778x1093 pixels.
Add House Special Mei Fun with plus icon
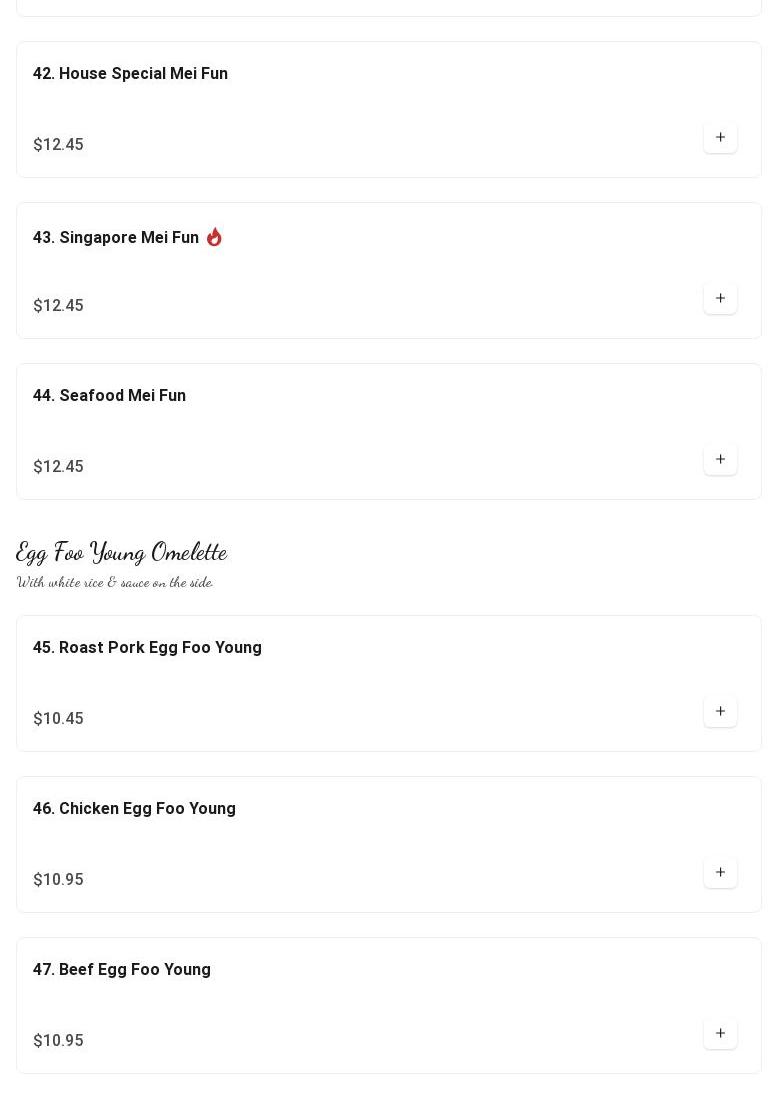tap(720, 137)
